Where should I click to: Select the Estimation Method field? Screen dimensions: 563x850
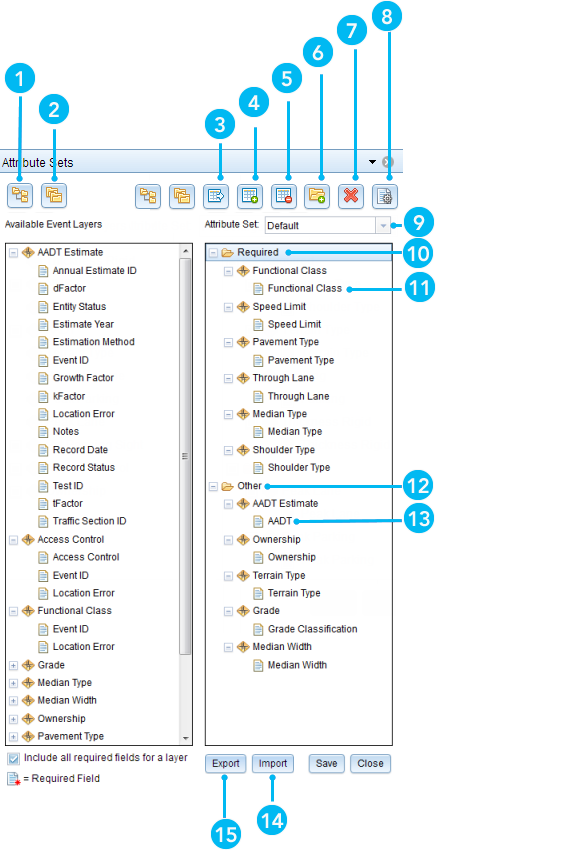(x=93, y=342)
